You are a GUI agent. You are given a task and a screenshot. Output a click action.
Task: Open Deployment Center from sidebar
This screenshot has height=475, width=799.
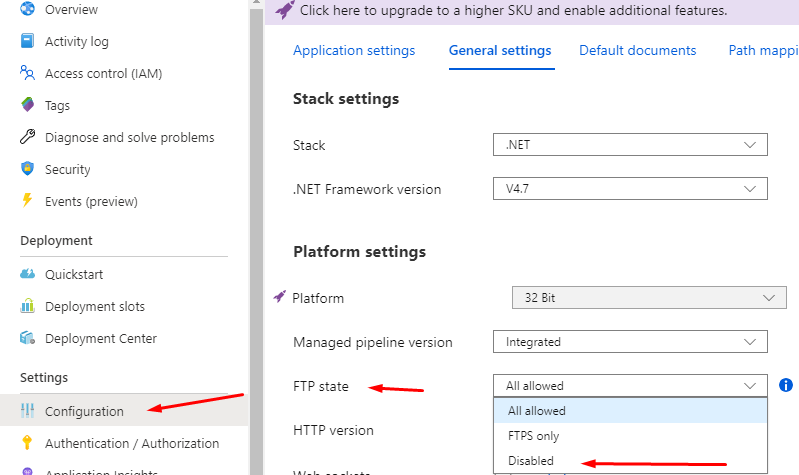click(100, 339)
